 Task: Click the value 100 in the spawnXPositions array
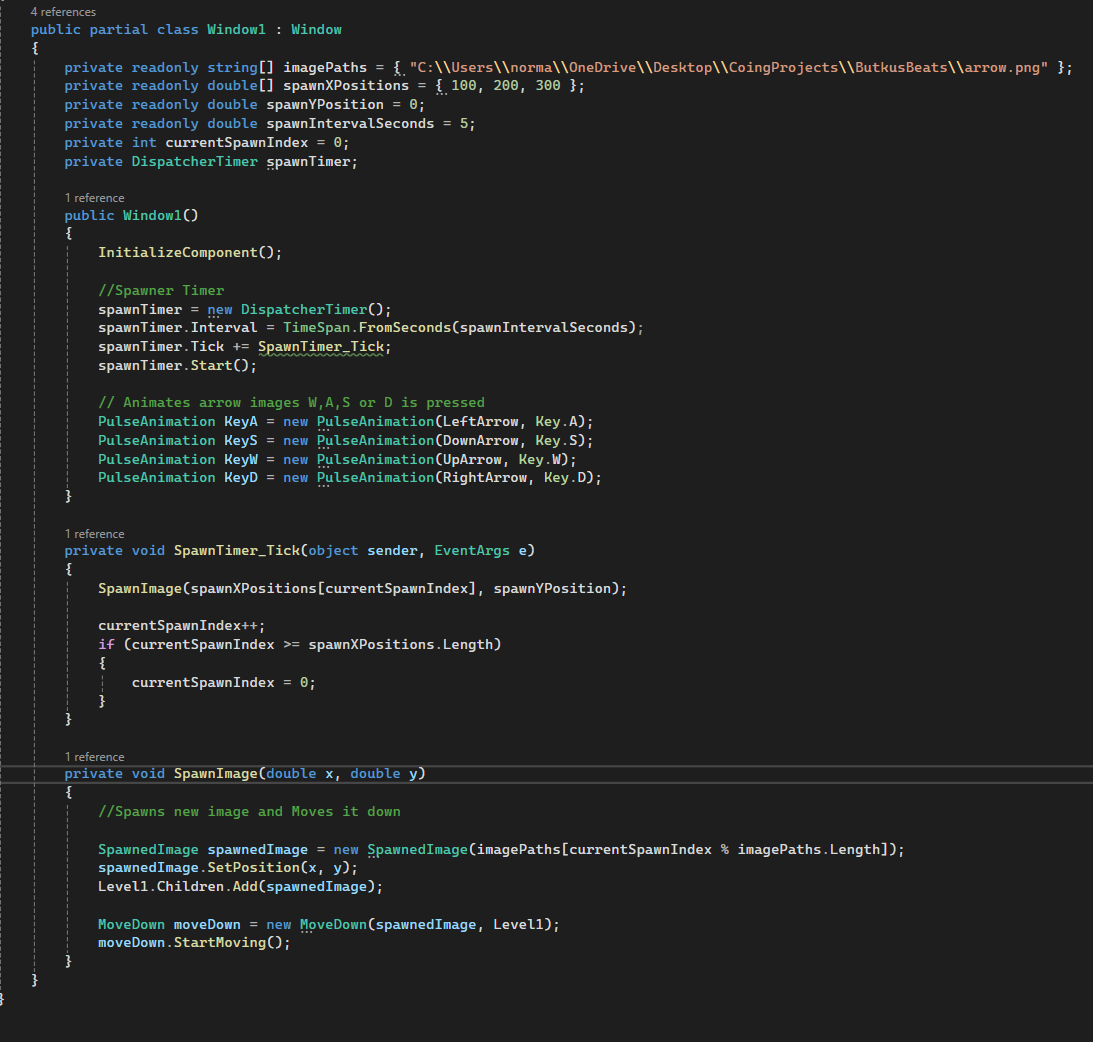[x=464, y=86]
